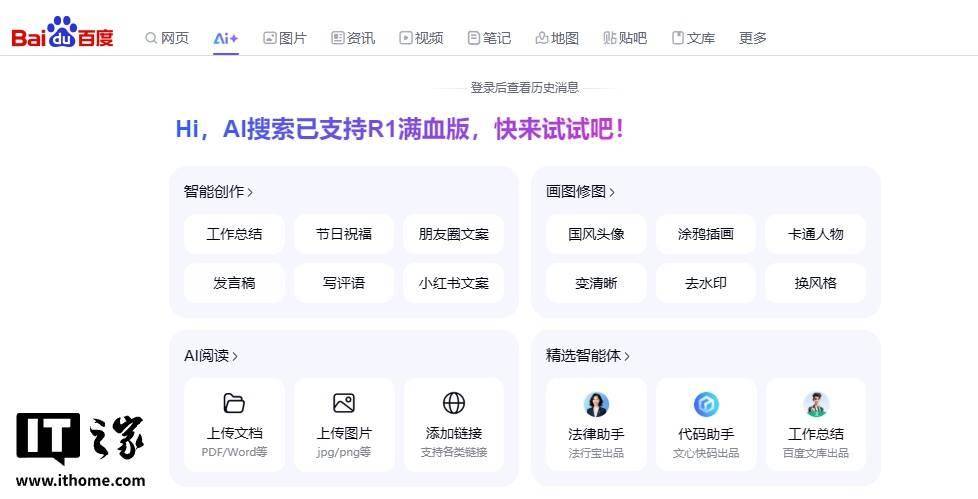The image size is (978, 499).
Task: Expand the 智能创作 section
Action: [x=218, y=191]
